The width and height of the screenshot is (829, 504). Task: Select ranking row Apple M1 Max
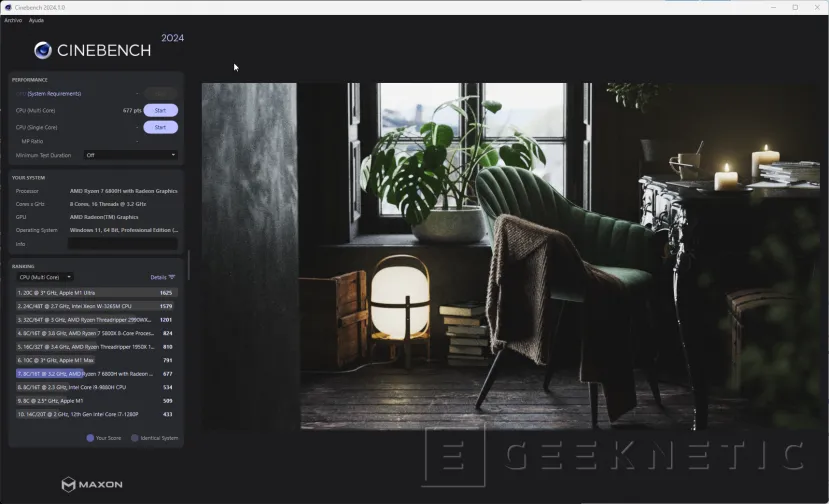tap(97, 360)
